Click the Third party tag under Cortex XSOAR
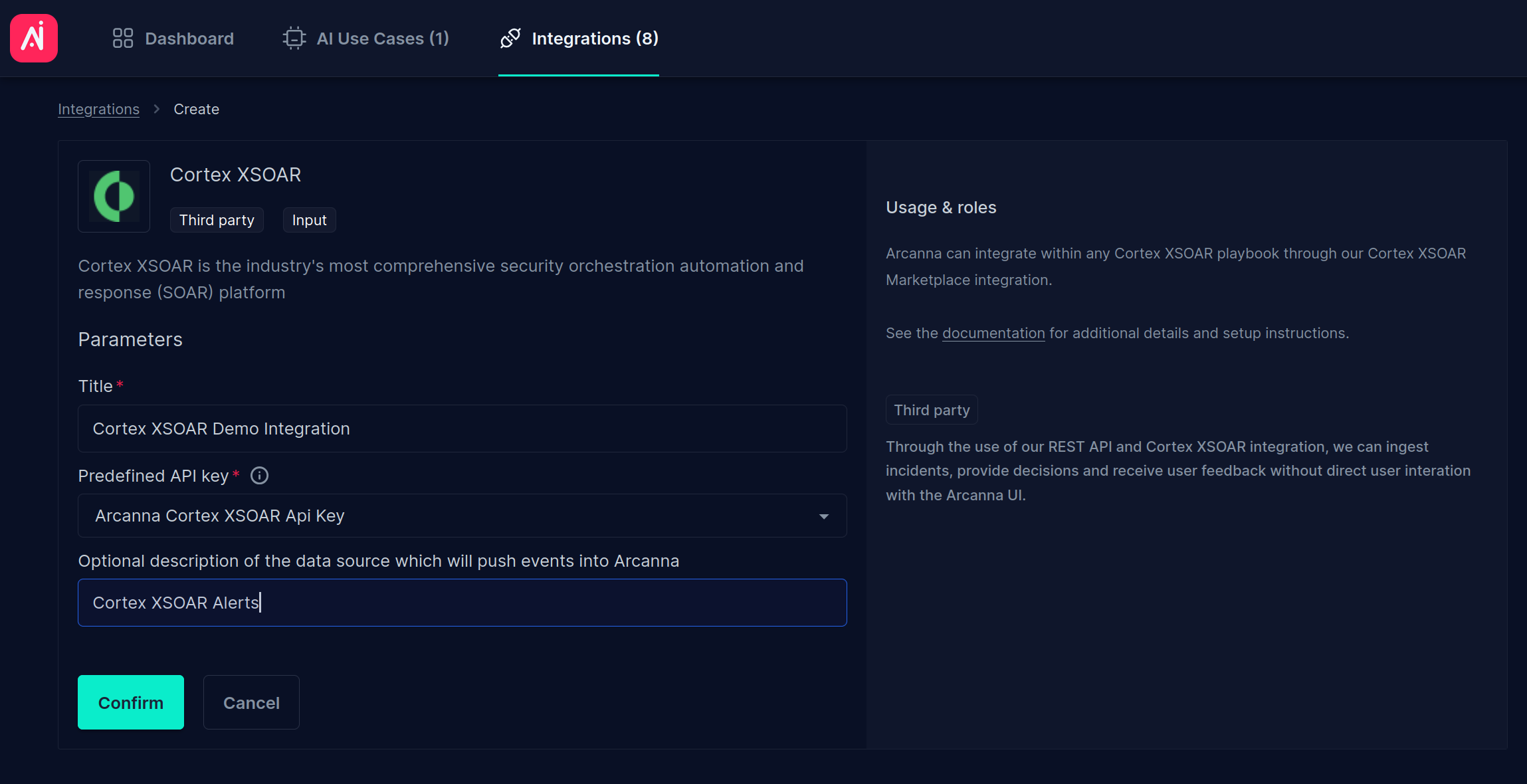This screenshot has height=784, width=1527. point(217,220)
